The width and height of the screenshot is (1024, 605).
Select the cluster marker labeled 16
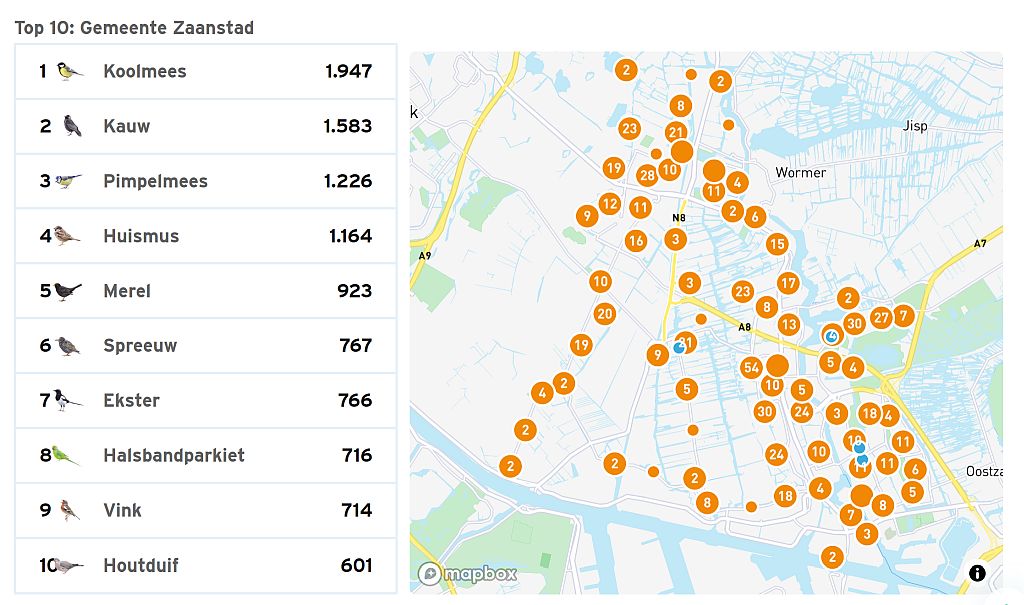[636, 241]
